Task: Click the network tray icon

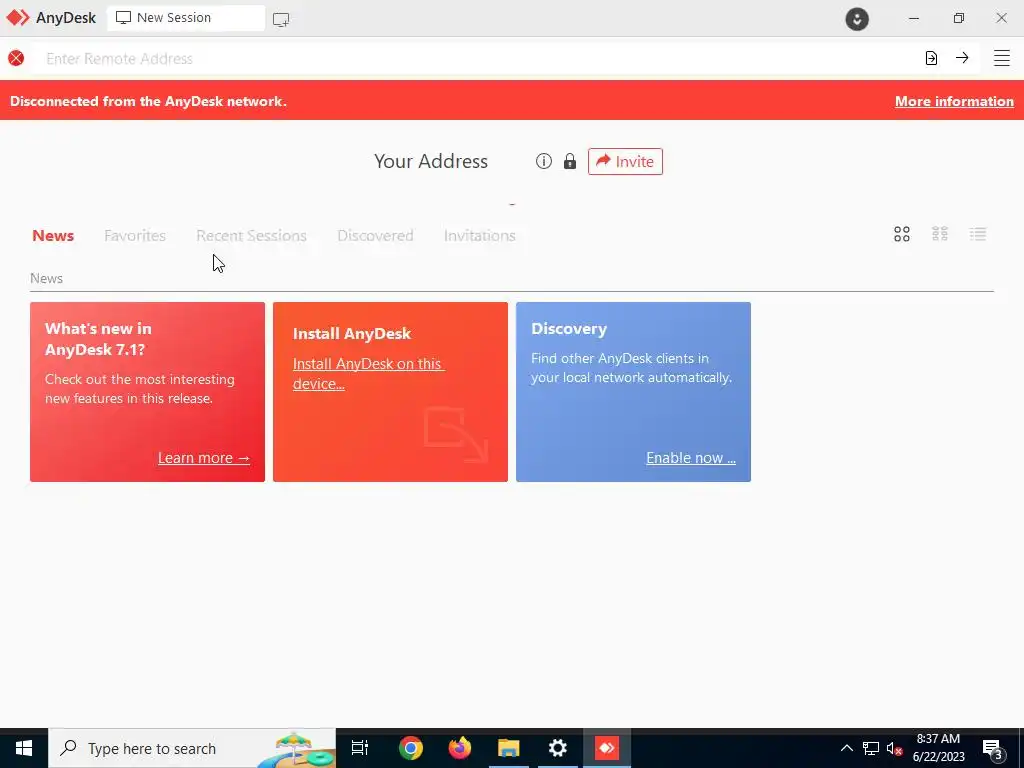Action: click(x=871, y=748)
